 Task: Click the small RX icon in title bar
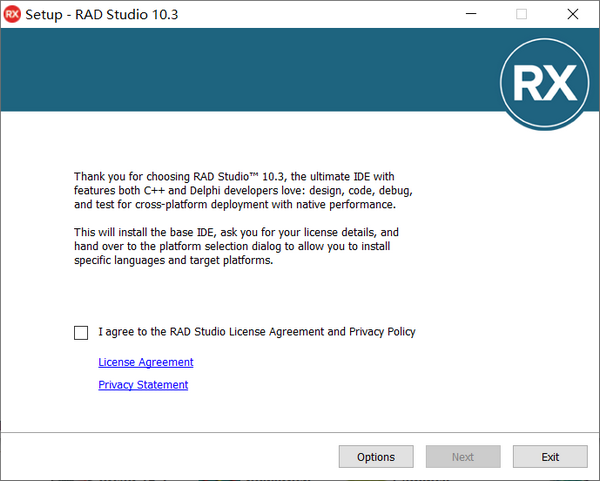point(13,14)
